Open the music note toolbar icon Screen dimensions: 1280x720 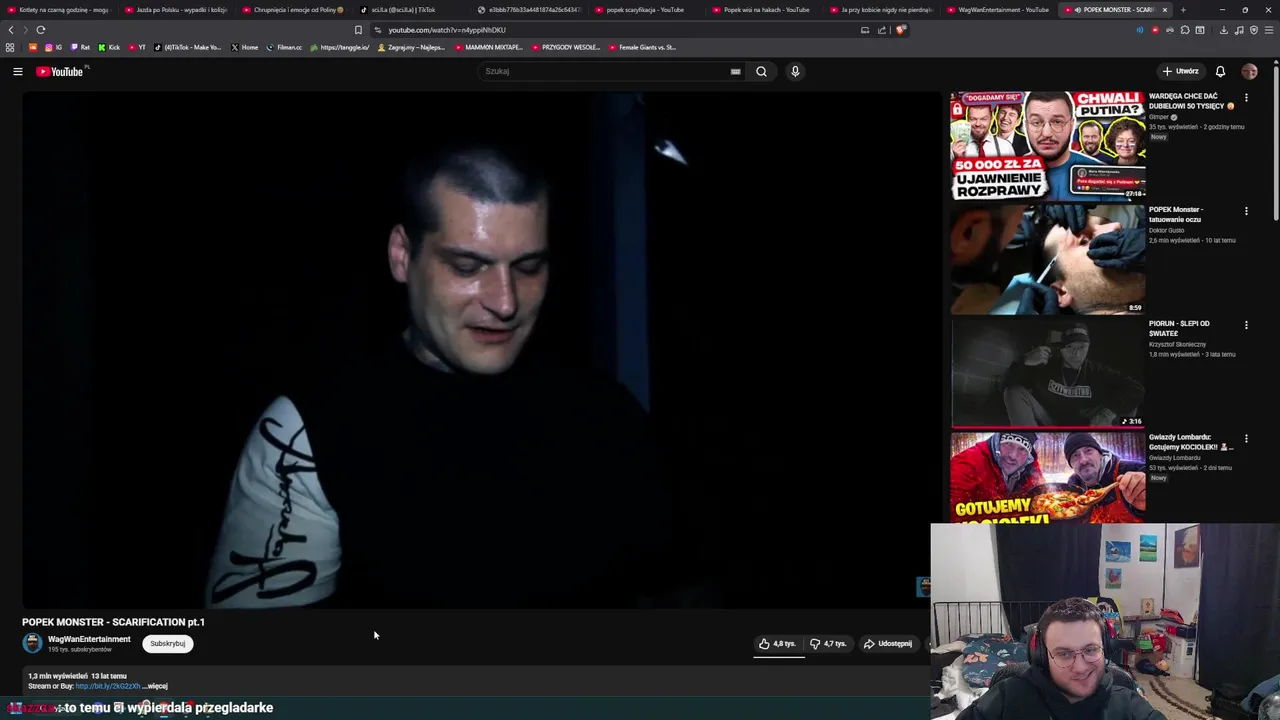pyautogui.click(x=1239, y=30)
